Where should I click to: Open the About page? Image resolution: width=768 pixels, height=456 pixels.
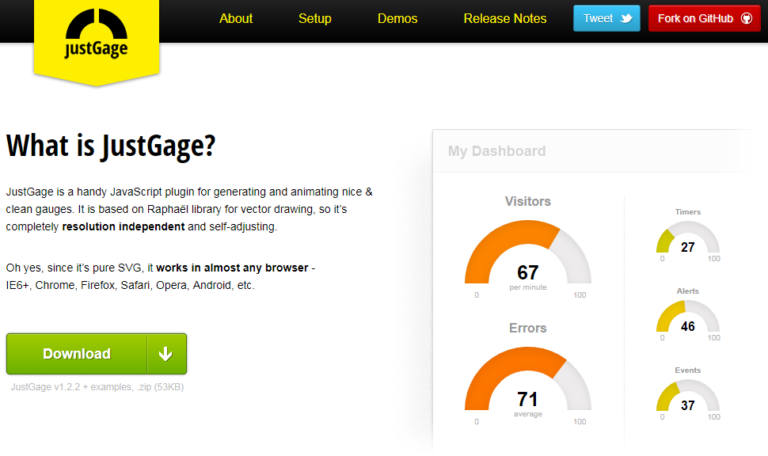click(x=236, y=18)
